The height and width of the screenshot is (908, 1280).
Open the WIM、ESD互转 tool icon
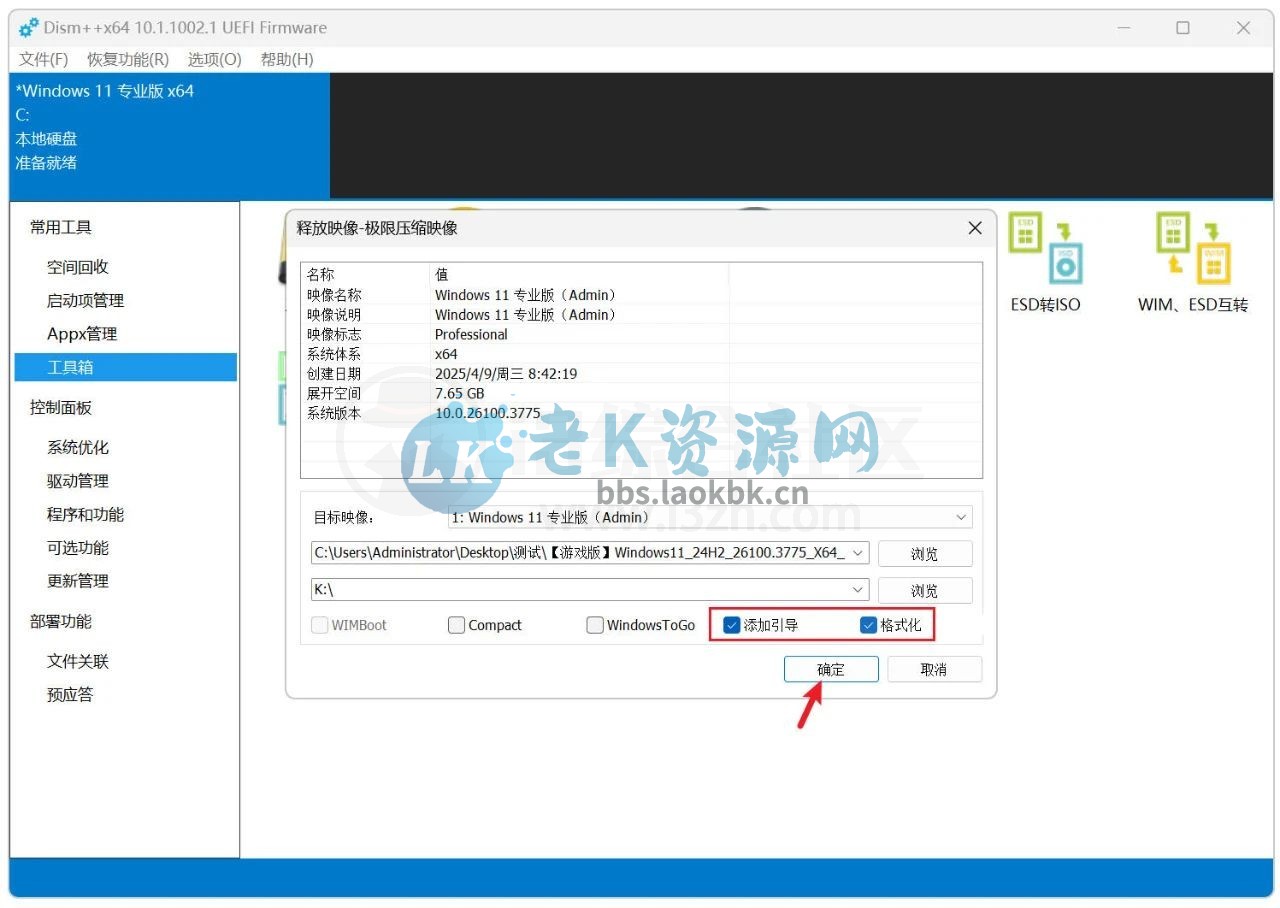click(1193, 249)
